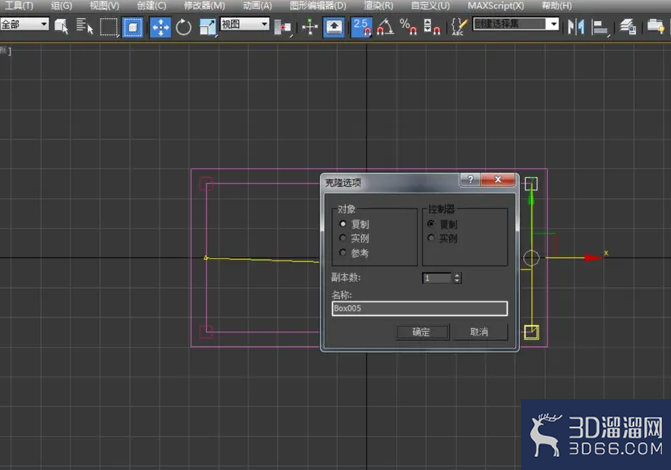Open the selection filter 全部 dropdown
This screenshot has width=671, height=470.
point(25,24)
